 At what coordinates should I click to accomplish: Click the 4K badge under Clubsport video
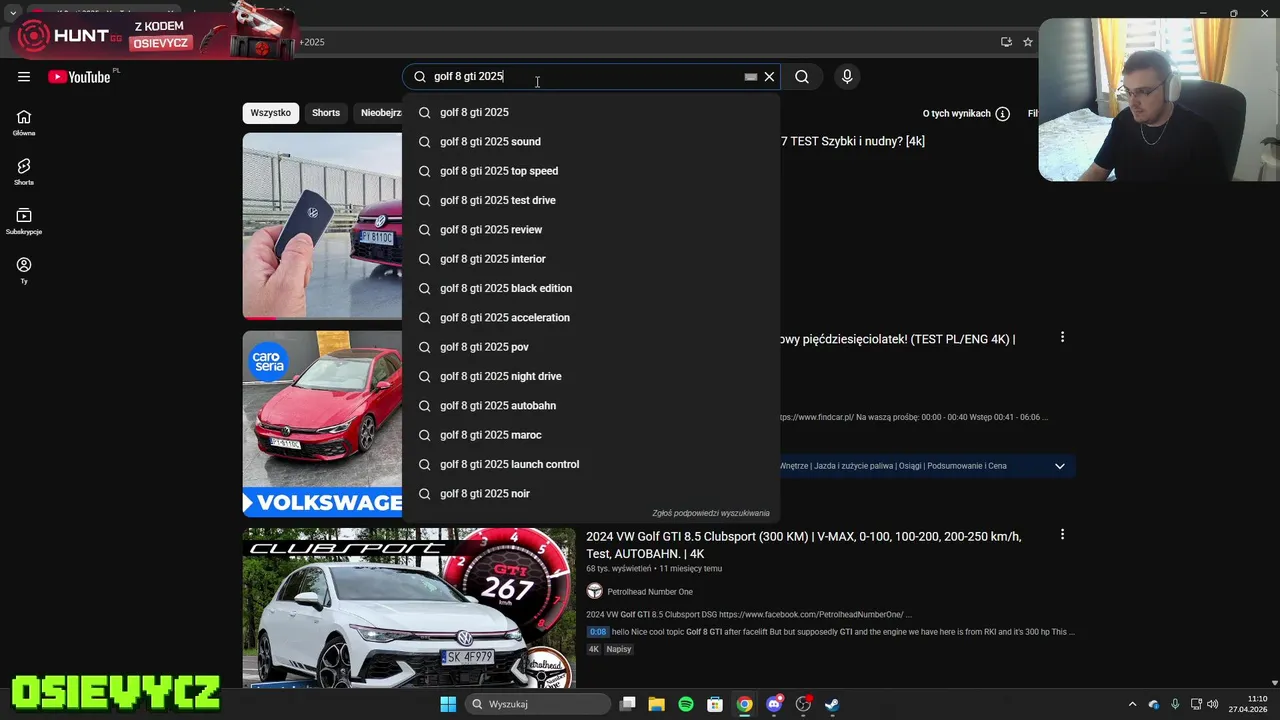(x=594, y=650)
